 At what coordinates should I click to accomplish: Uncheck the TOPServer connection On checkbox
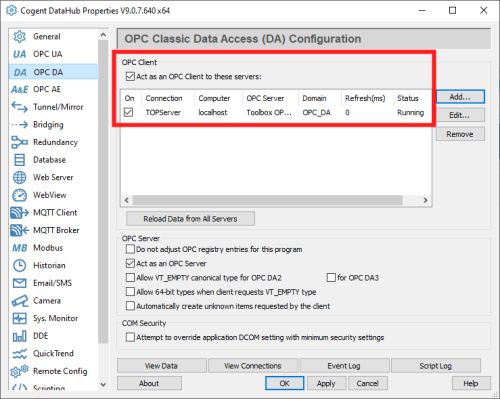pos(128,112)
